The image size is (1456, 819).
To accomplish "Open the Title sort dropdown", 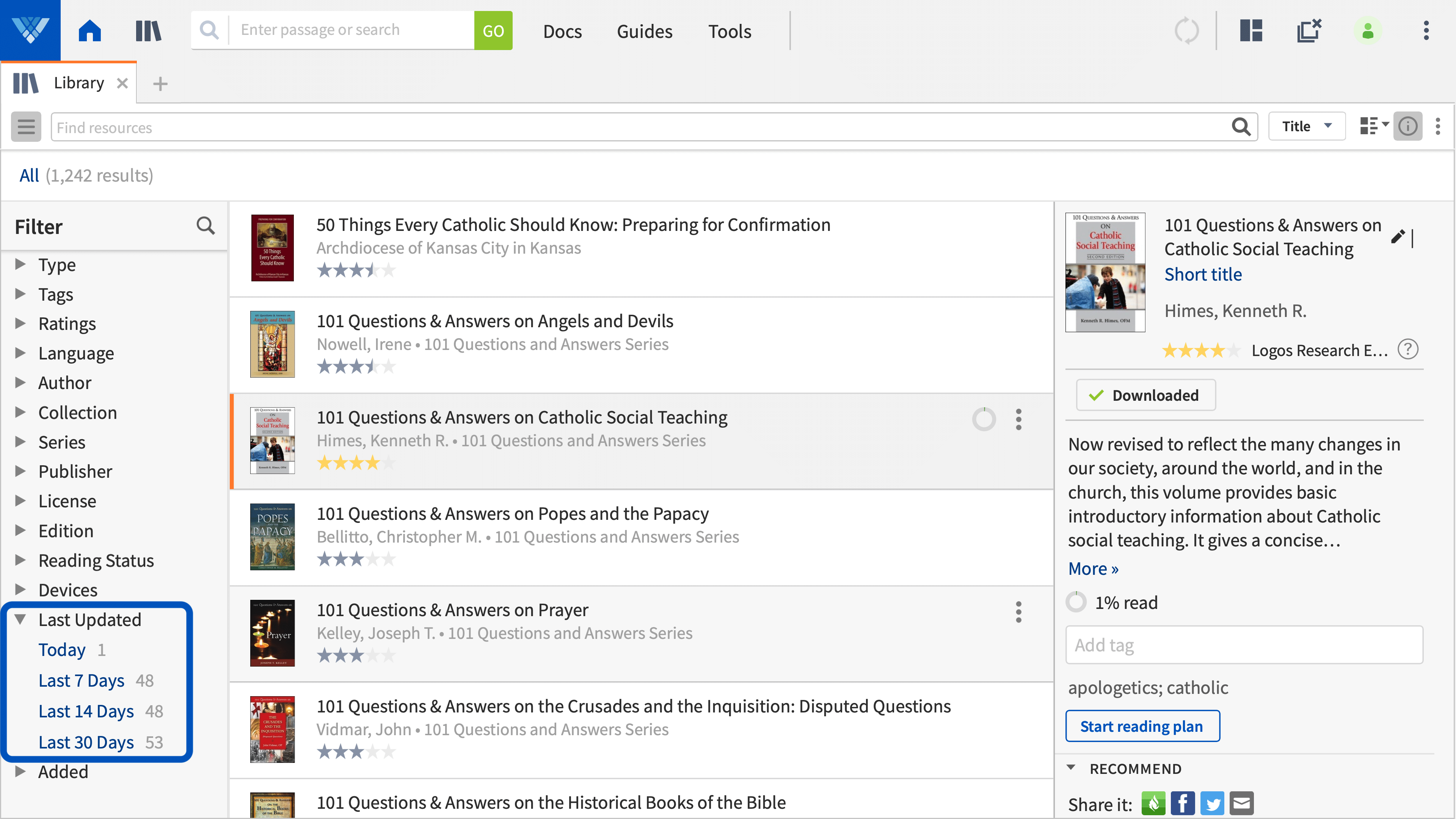I will click(1307, 126).
